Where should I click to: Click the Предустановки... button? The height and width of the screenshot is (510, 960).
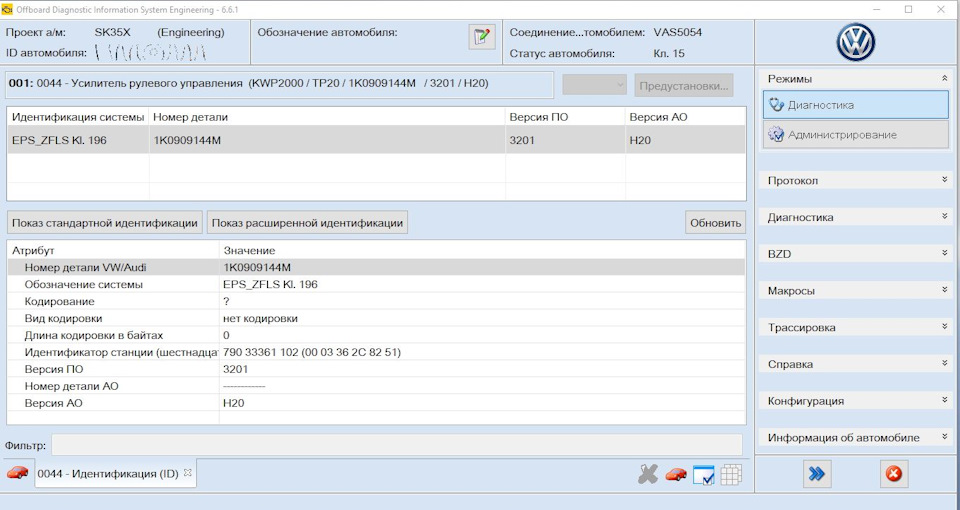click(x=684, y=86)
